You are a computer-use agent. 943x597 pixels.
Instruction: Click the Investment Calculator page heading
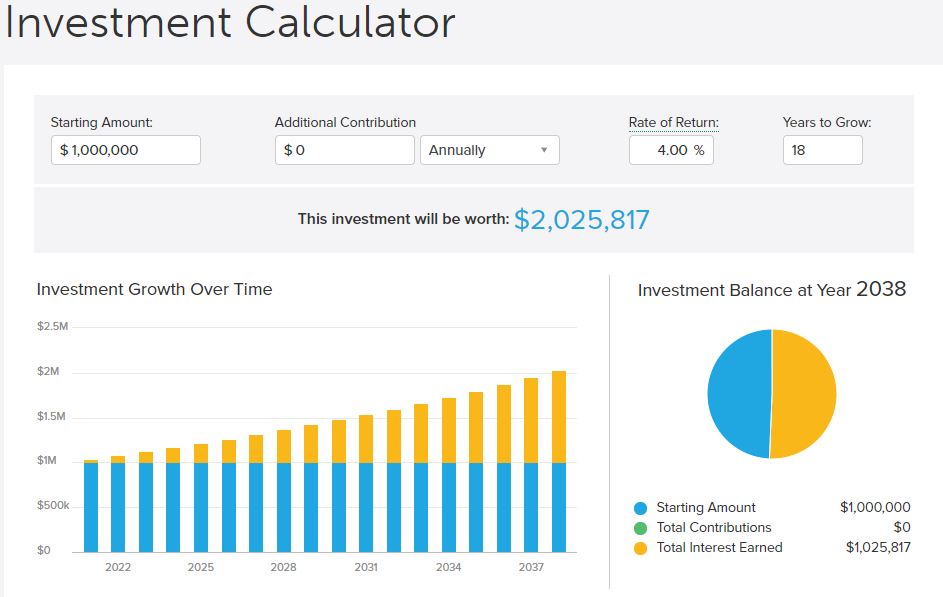pos(230,22)
